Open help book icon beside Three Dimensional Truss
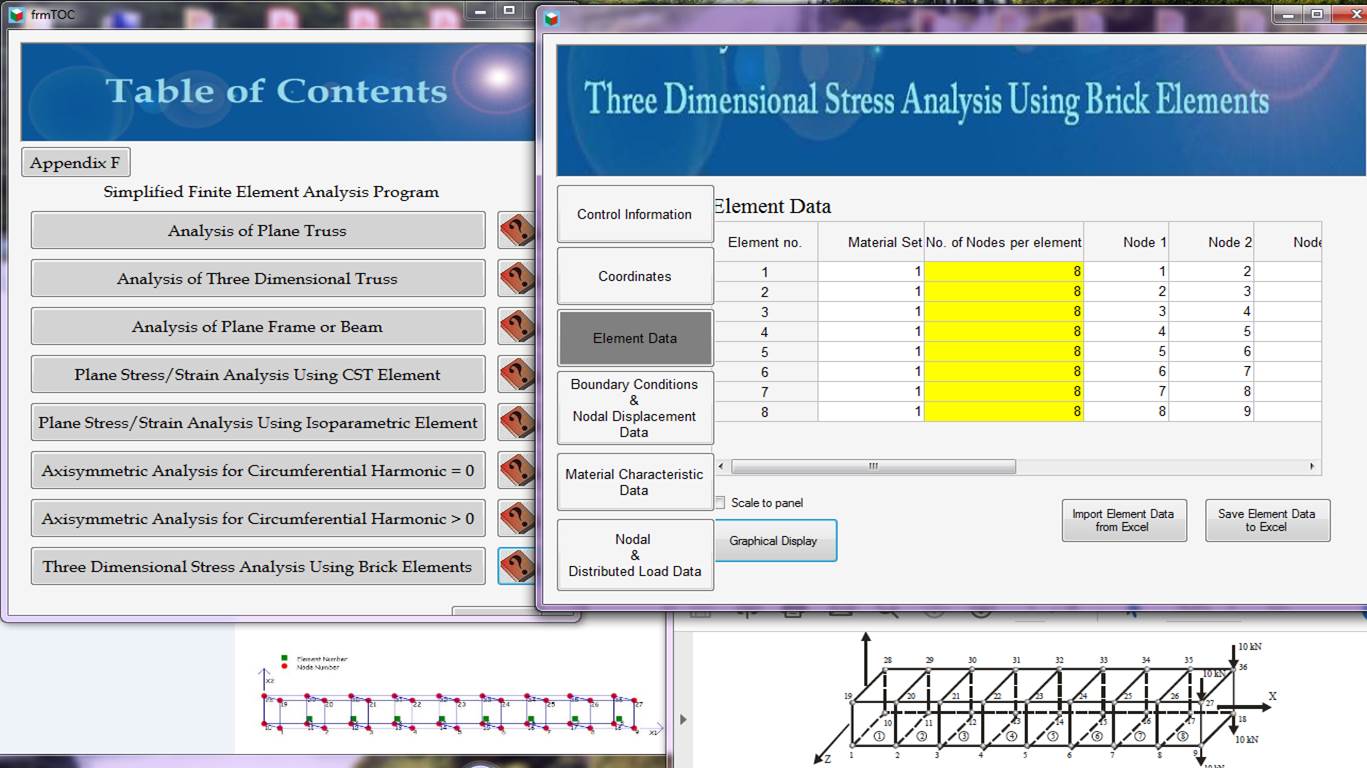 pyautogui.click(x=516, y=279)
